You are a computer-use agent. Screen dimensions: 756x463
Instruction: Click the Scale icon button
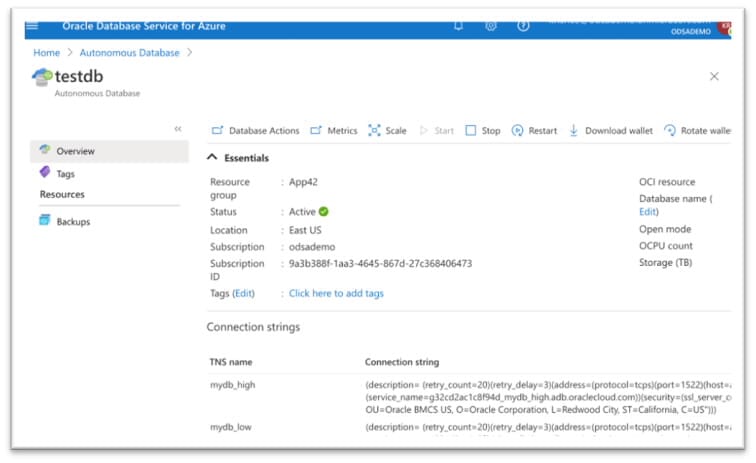[x=387, y=131]
